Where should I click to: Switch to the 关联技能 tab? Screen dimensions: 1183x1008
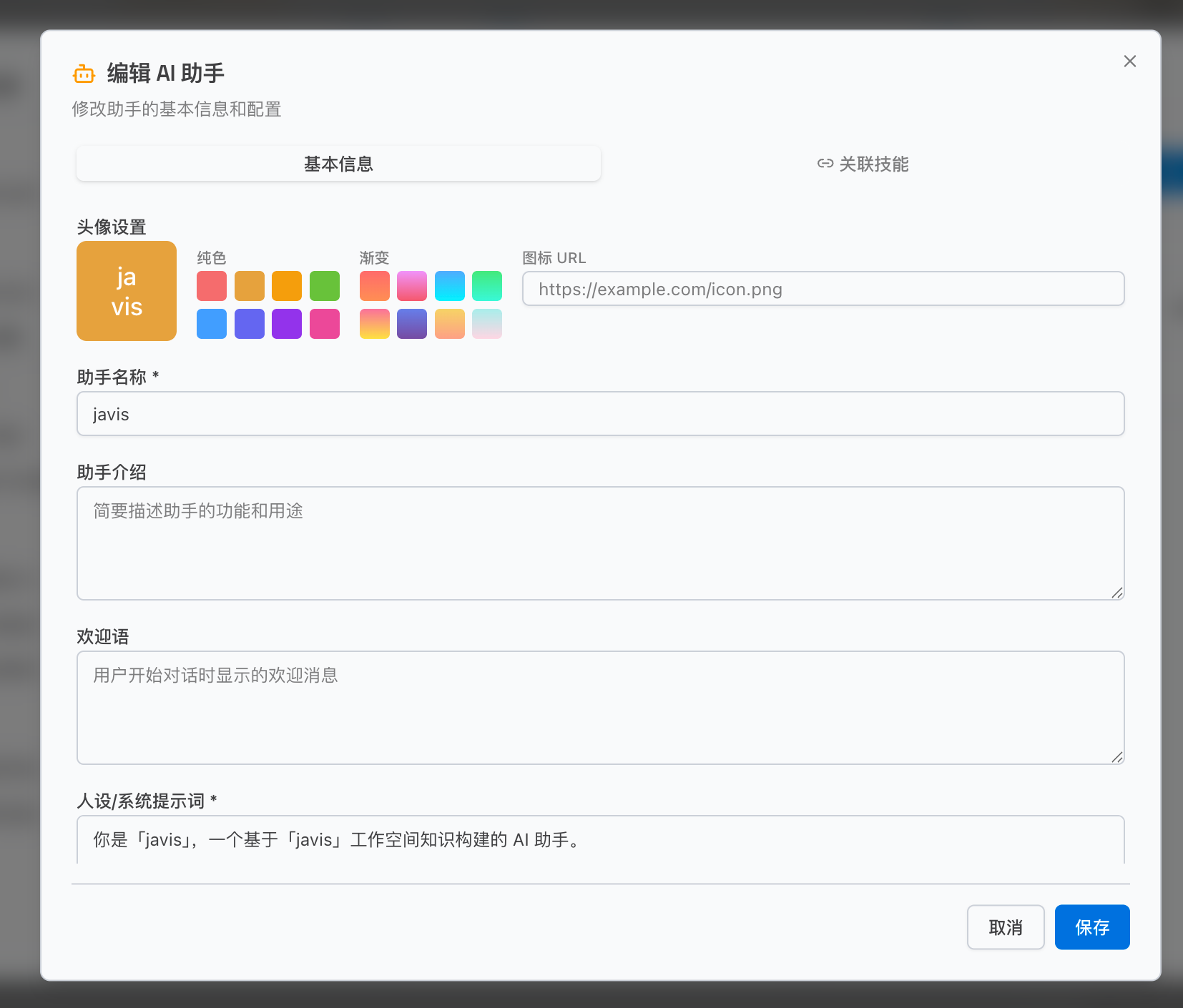863,164
